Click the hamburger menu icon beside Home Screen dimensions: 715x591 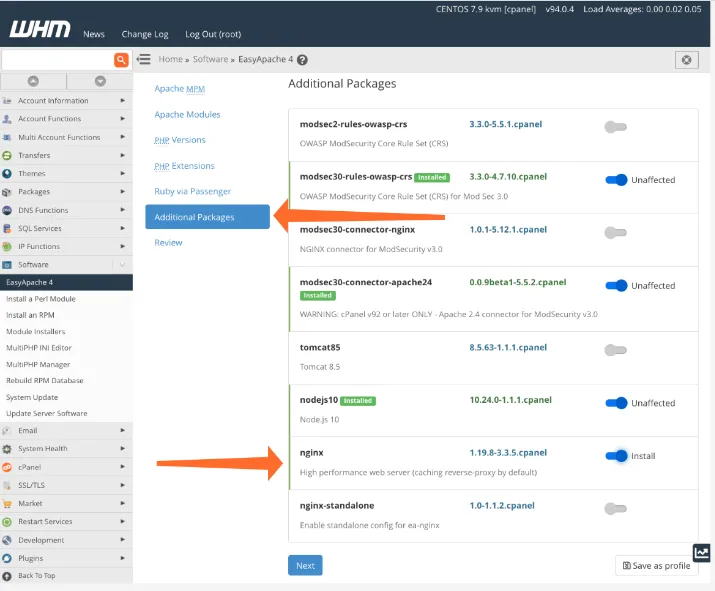tap(144, 60)
